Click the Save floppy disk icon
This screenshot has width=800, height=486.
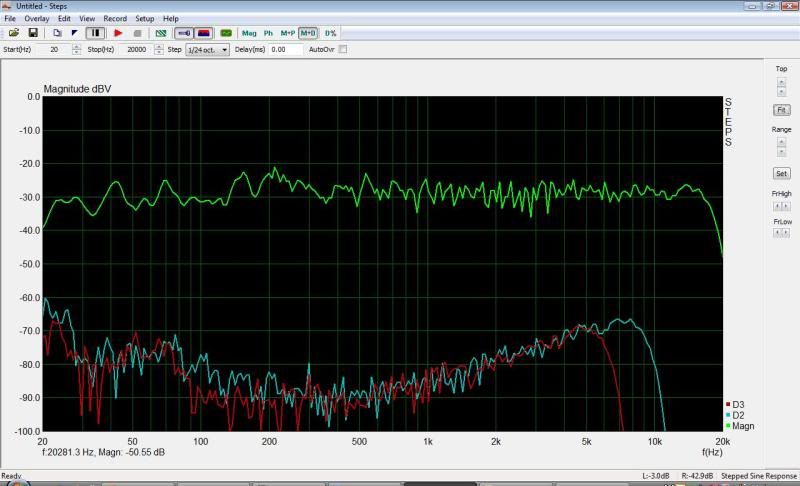(x=32, y=33)
